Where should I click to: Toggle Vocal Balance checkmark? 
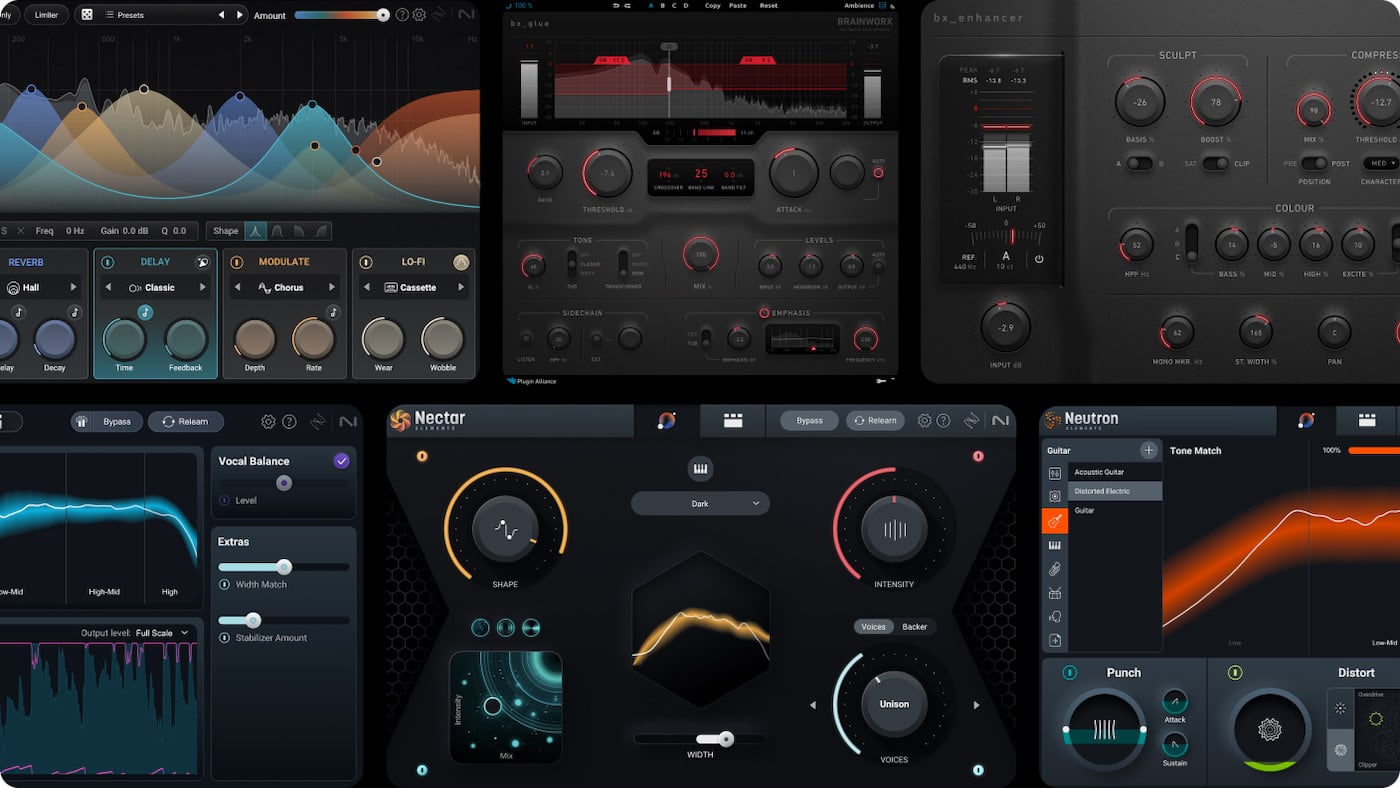click(341, 461)
